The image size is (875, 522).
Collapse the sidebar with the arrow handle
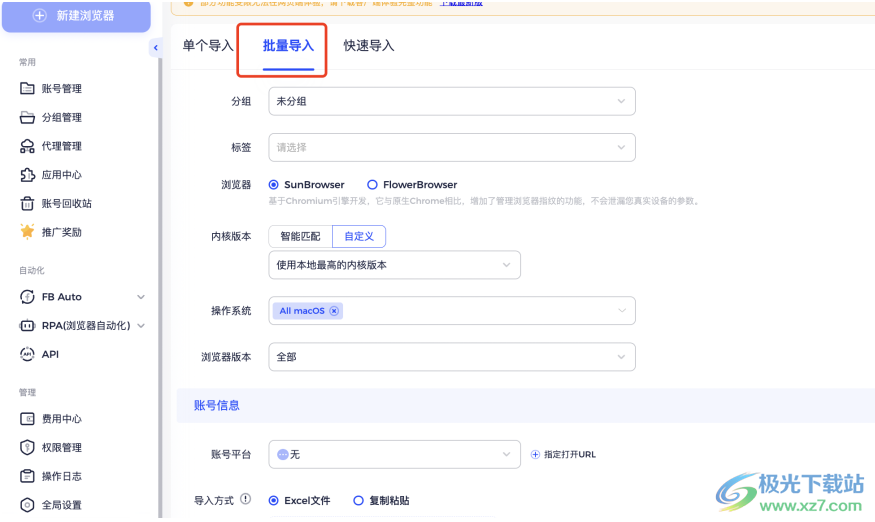tap(156, 48)
